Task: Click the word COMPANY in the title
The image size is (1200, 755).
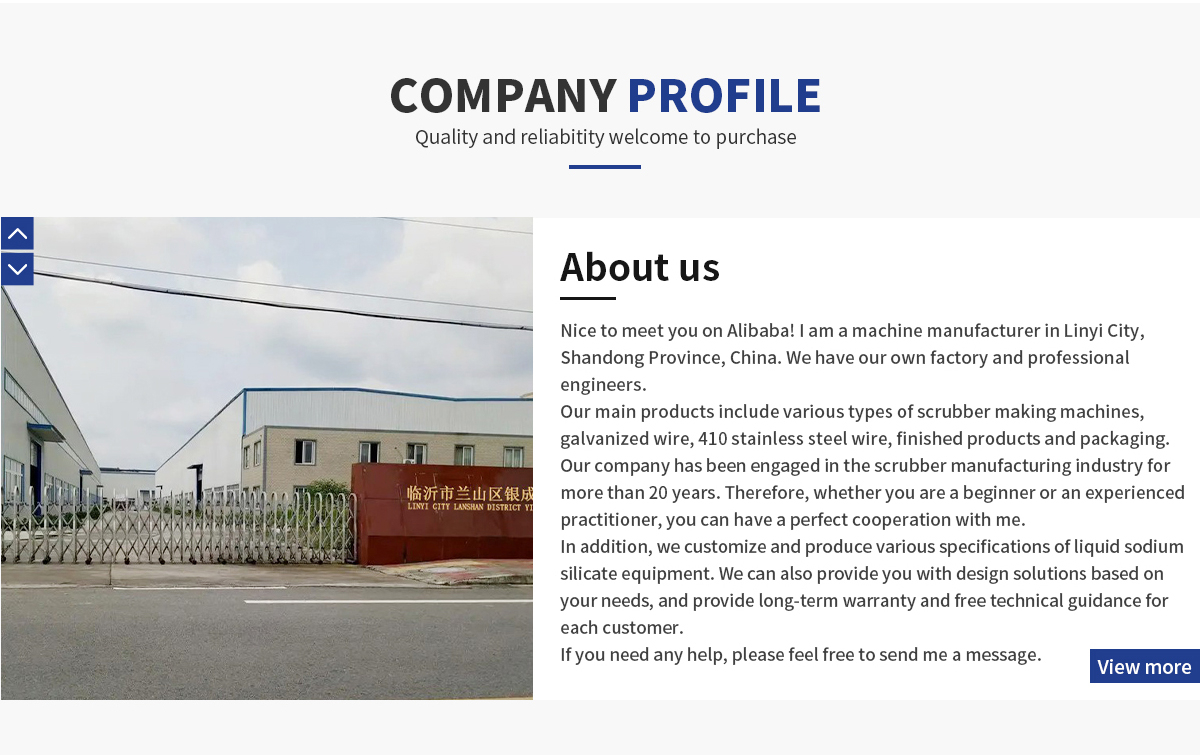Action: pos(503,96)
